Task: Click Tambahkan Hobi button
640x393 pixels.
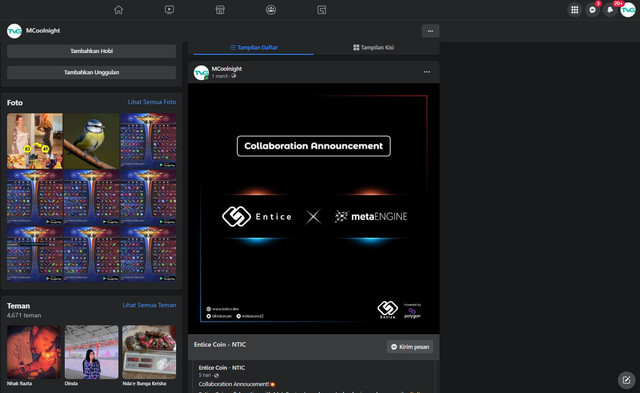Action: click(x=91, y=51)
